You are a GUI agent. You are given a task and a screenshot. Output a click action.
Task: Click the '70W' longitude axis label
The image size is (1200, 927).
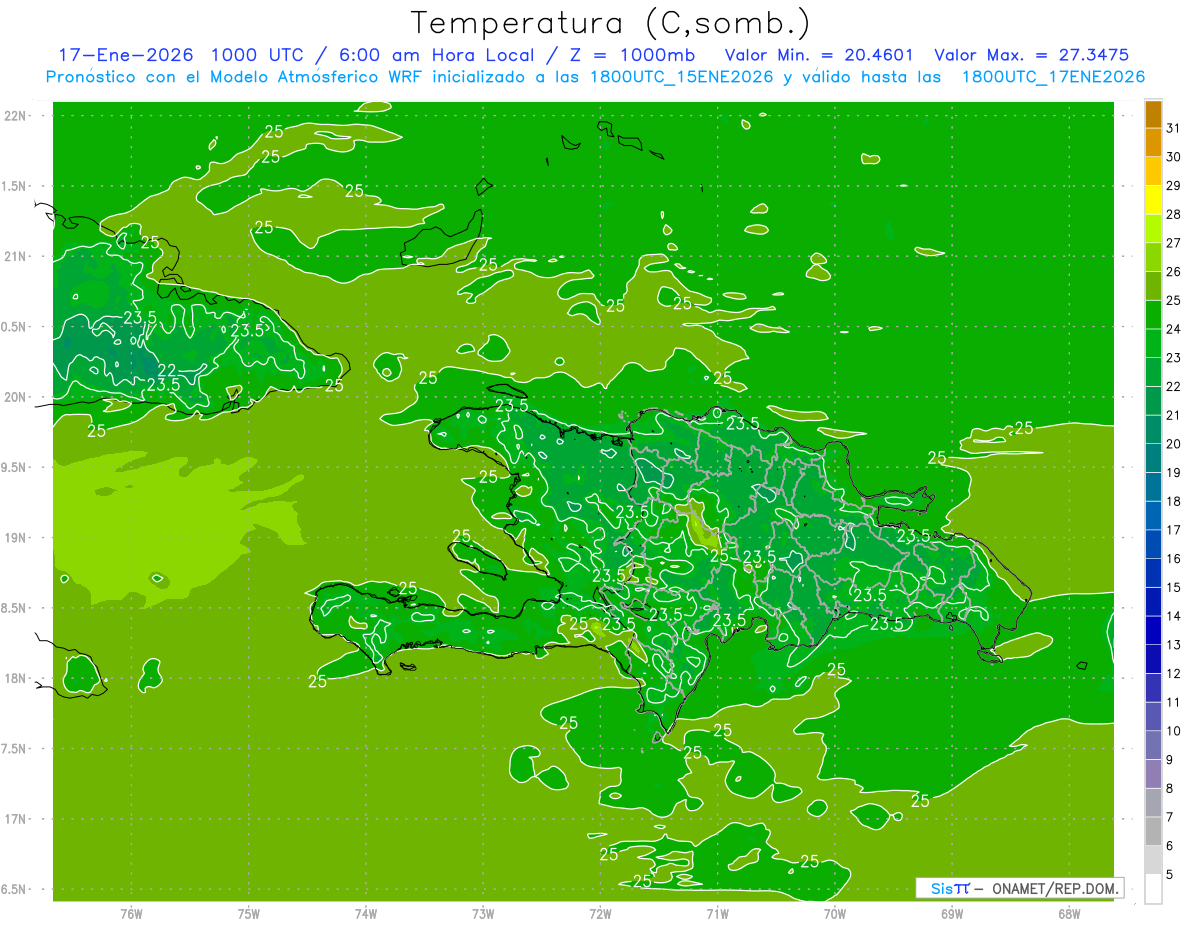[835, 914]
